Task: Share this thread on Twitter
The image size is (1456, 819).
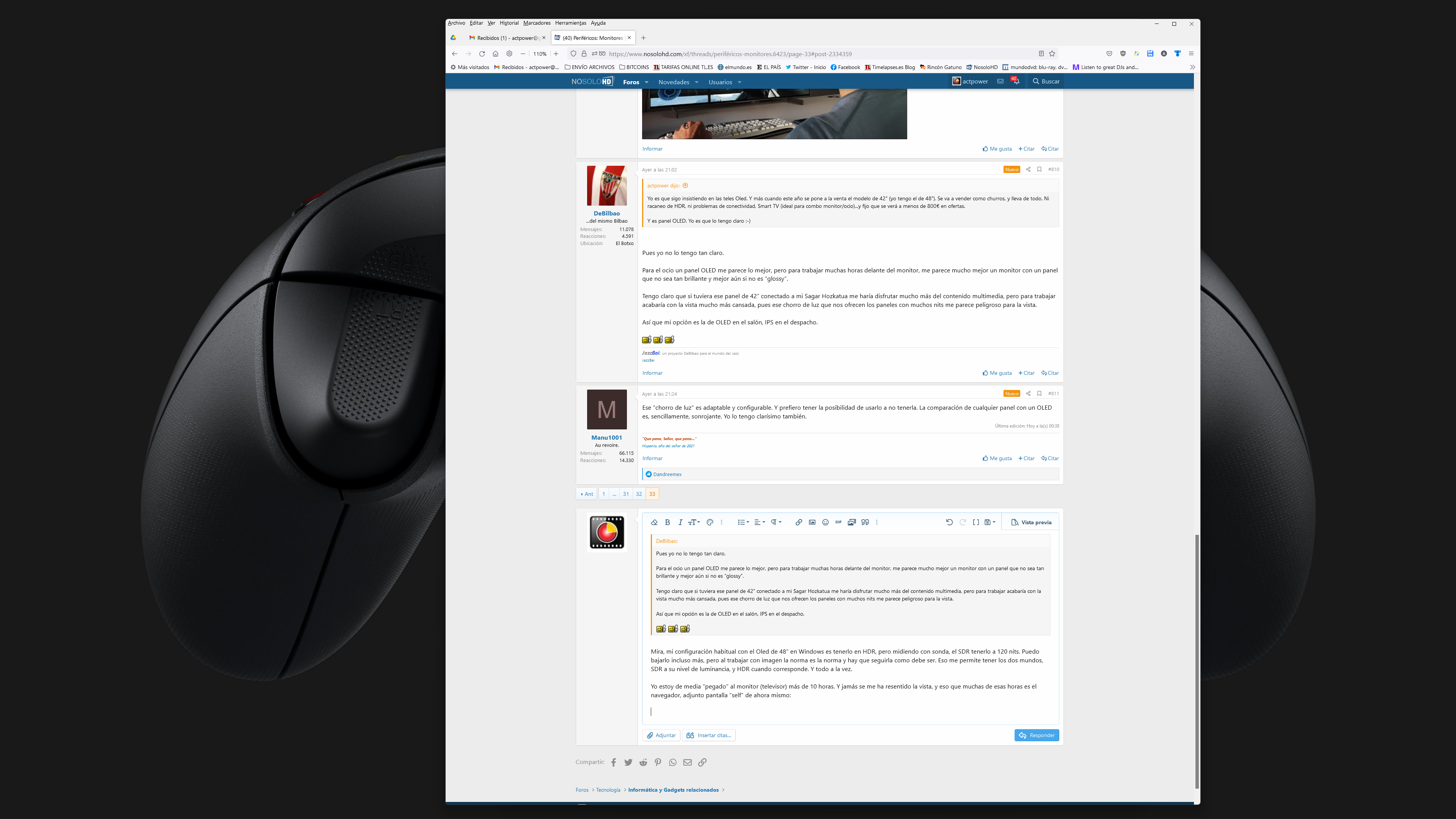Action: point(628,762)
